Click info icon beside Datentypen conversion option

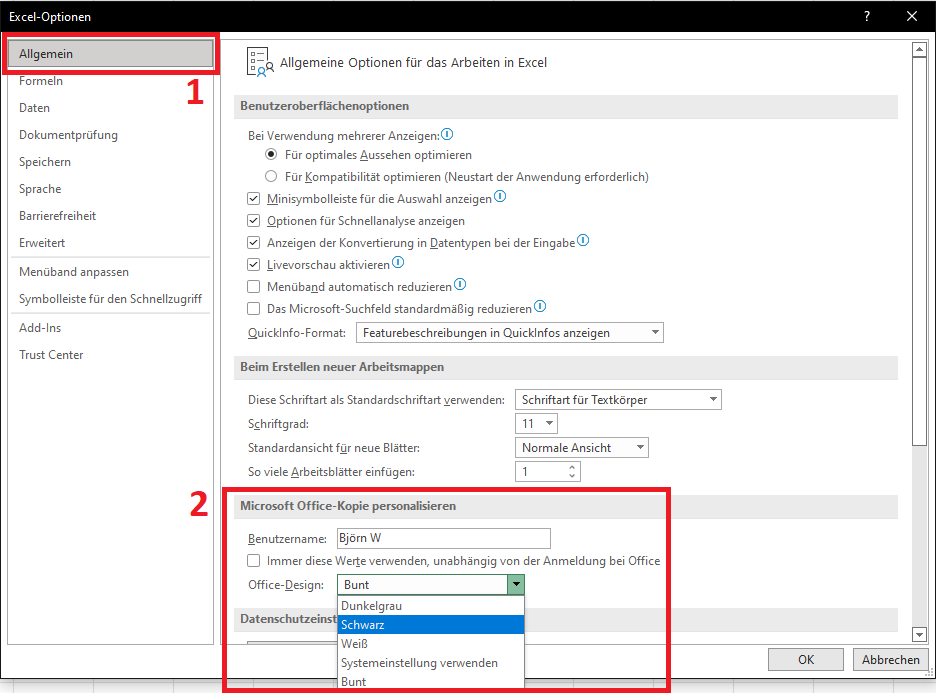[x=583, y=241]
